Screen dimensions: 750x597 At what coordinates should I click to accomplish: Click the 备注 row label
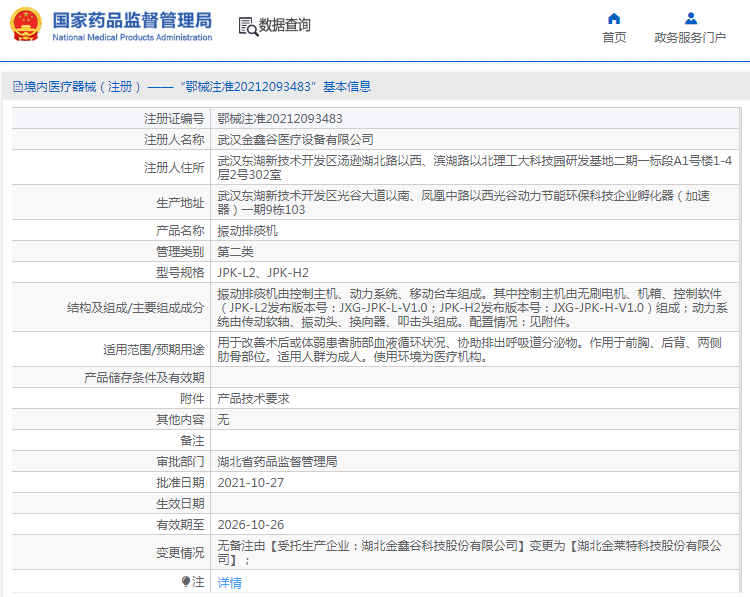pos(192,441)
